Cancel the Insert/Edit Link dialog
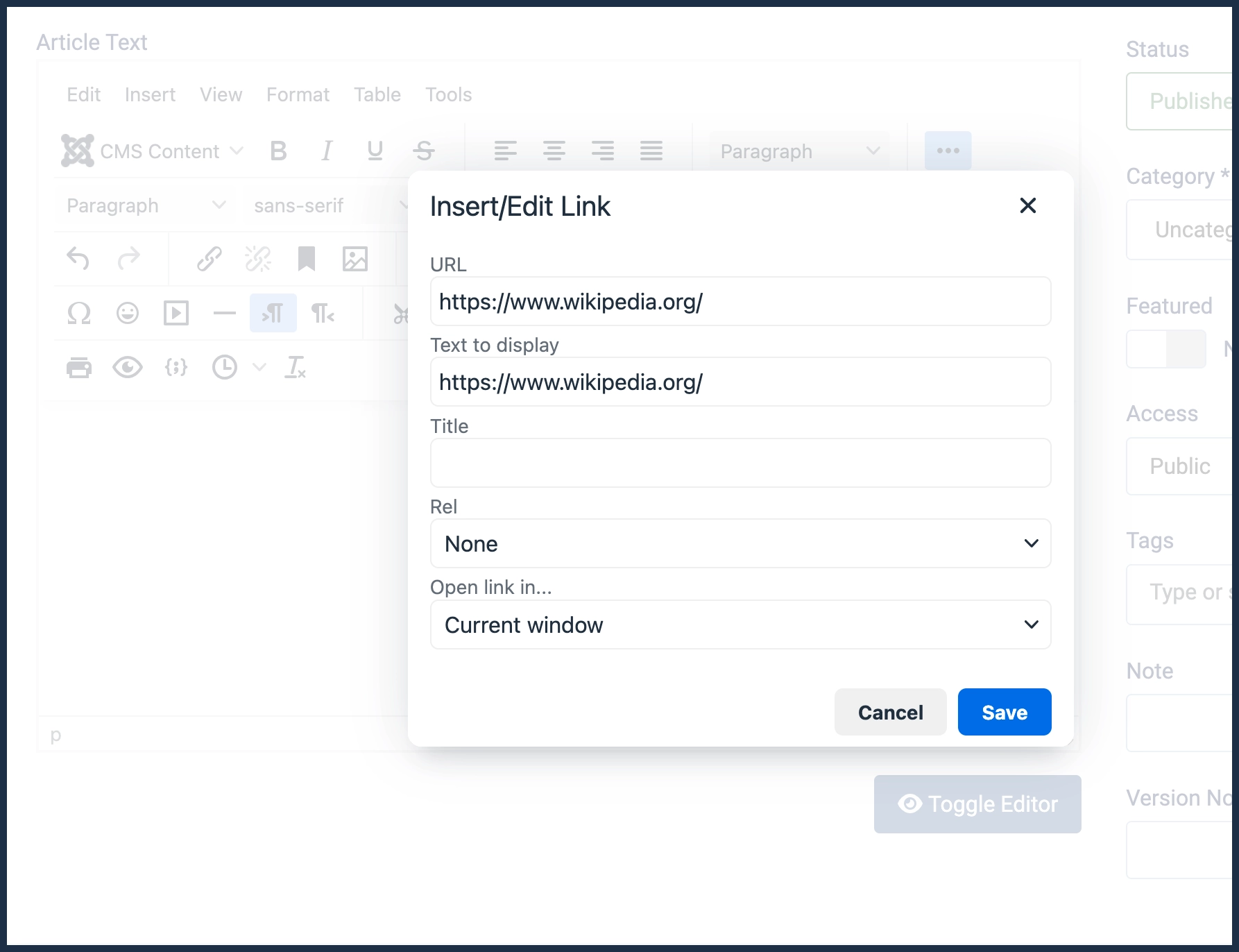Viewport: 1239px width, 952px height. pos(890,712)
